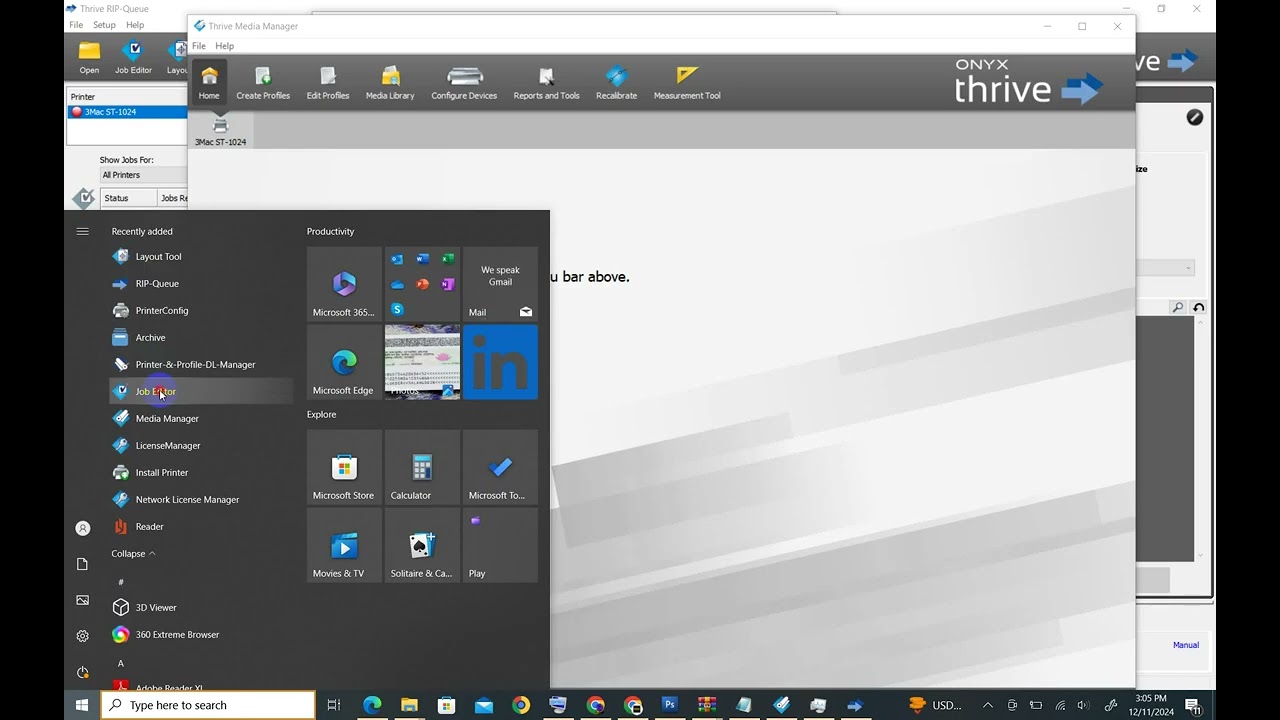This screenshot has width=1280, height=720.
Task: Open the Movies & TV tile
Action: coord(344,545)
